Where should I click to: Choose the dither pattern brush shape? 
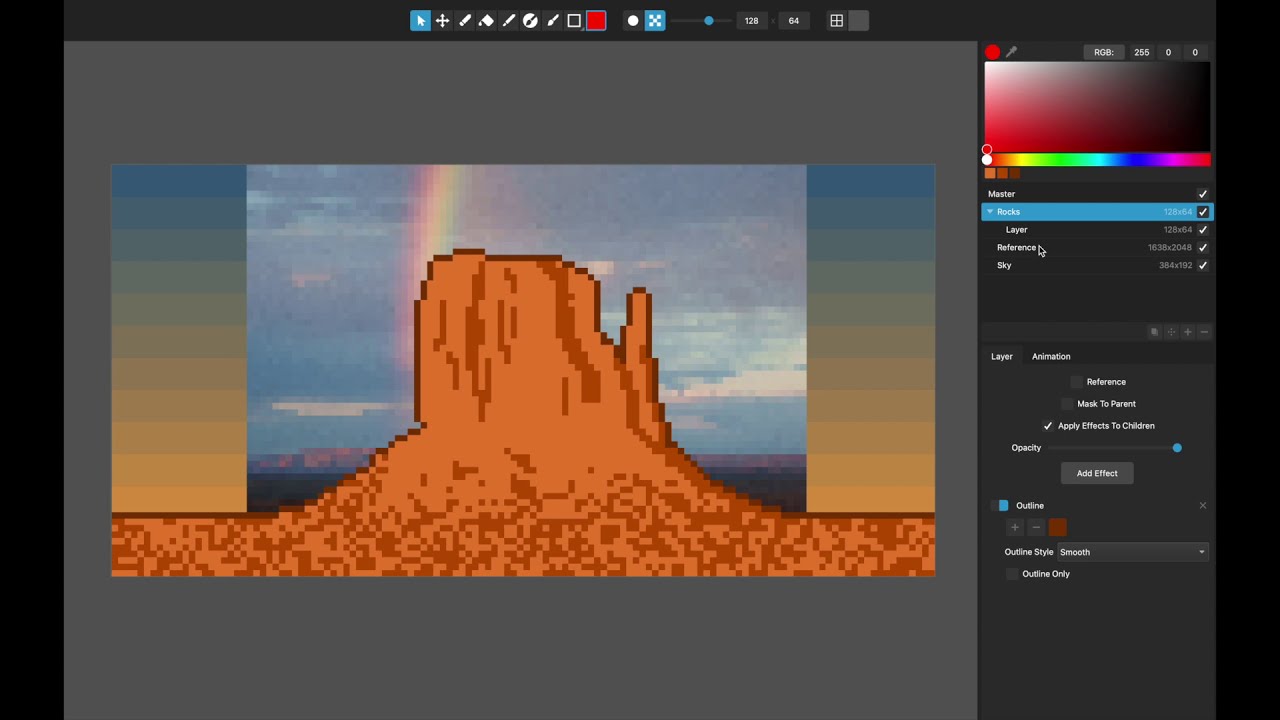coord(655,20)
